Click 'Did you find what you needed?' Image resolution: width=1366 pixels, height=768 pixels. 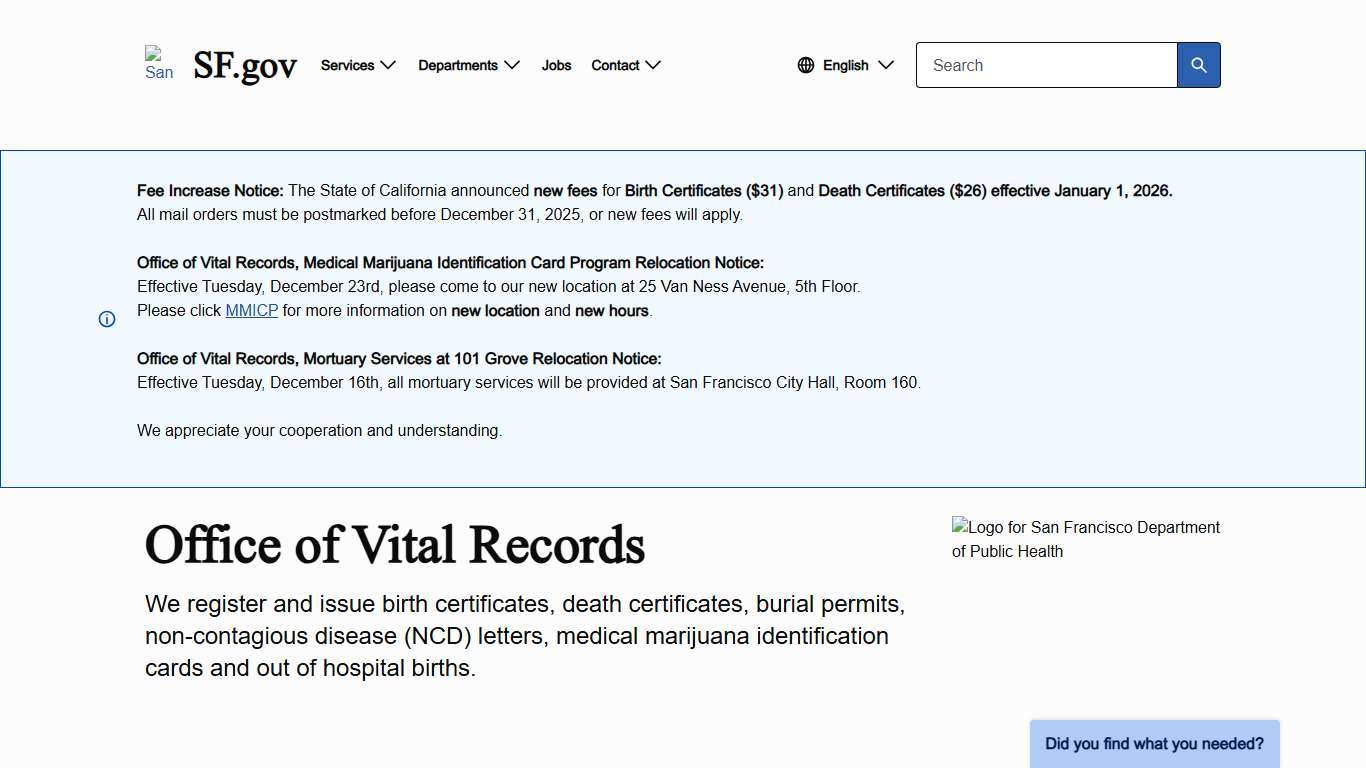[1154, 744]
